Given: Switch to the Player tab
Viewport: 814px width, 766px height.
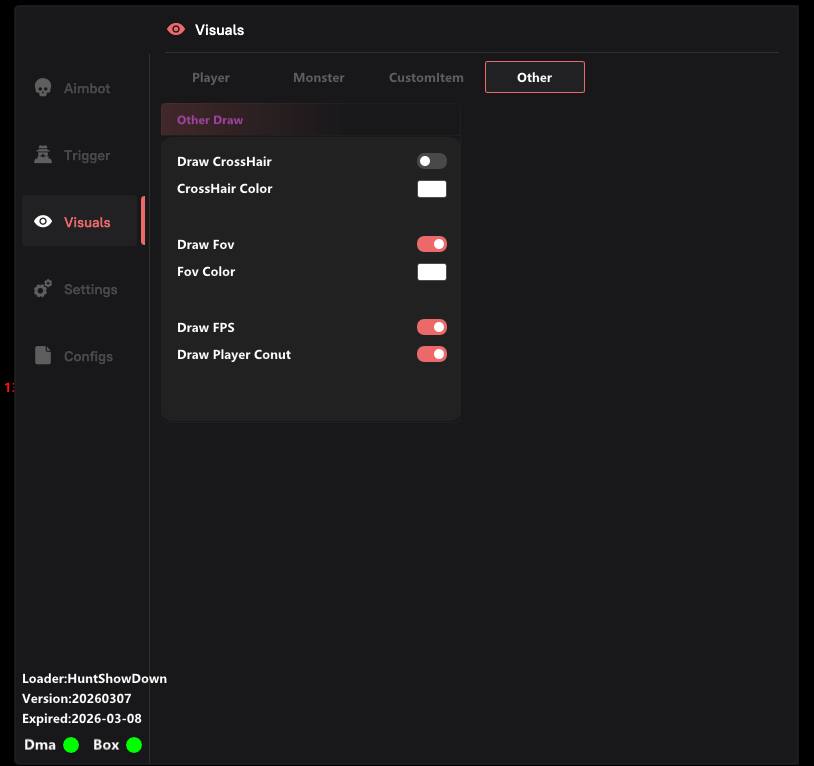Looking at the screenshot, I should [x=211, y=78].
